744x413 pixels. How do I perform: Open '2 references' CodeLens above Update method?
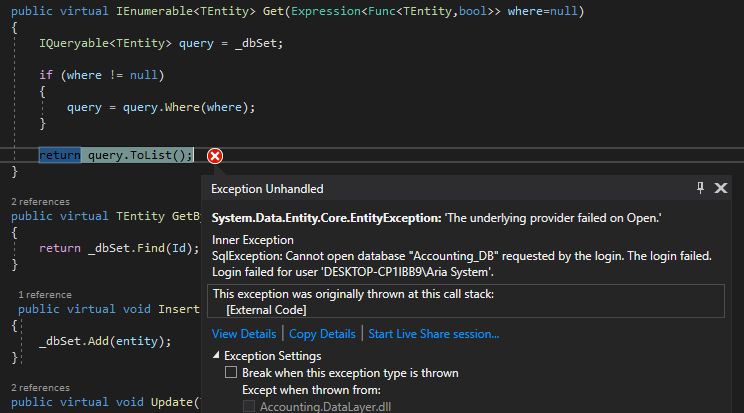(x=40, y=387)
